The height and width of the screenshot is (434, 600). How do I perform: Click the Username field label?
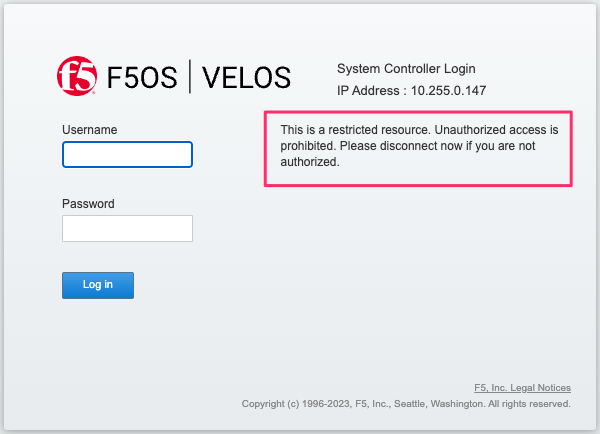(90, 130)
